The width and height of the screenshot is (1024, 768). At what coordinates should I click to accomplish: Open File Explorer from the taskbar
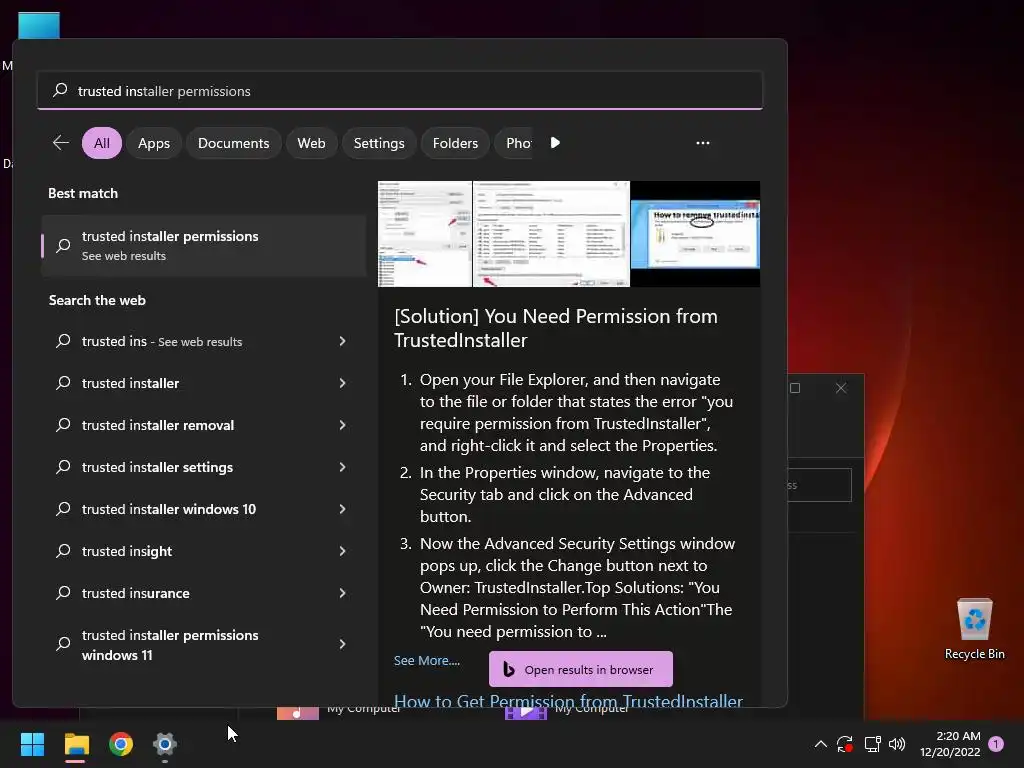tap(76, 744)
